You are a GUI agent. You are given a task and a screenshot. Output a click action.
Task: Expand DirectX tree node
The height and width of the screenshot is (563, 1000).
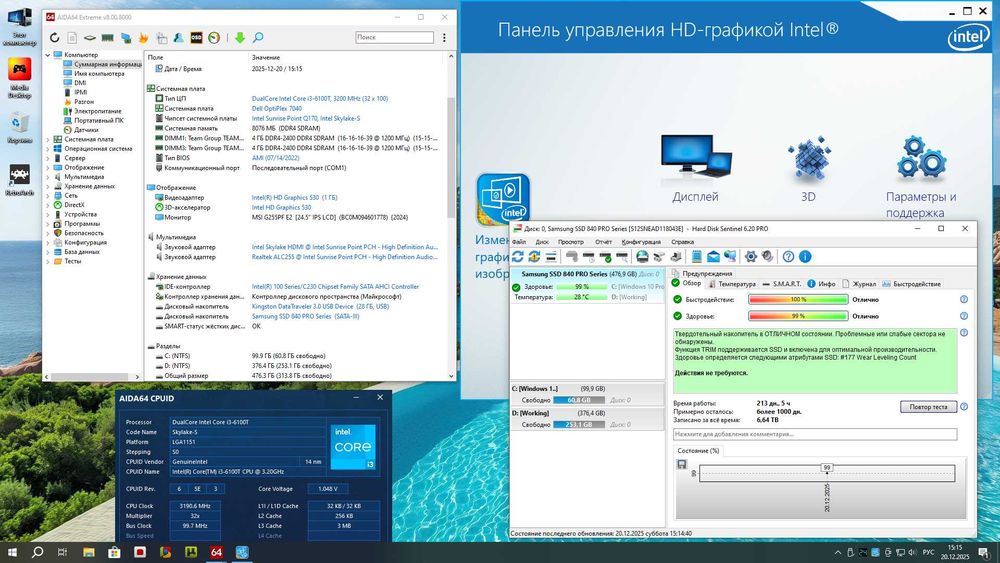48,205
